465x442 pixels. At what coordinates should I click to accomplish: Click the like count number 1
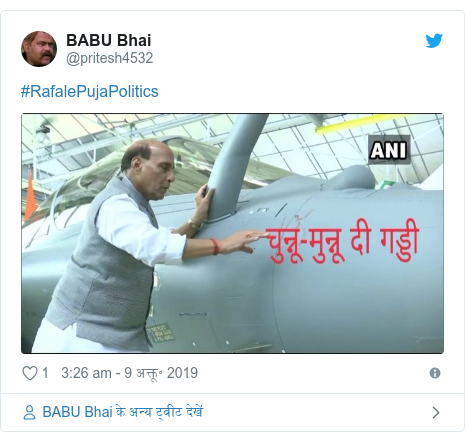(x=45, y=373)
